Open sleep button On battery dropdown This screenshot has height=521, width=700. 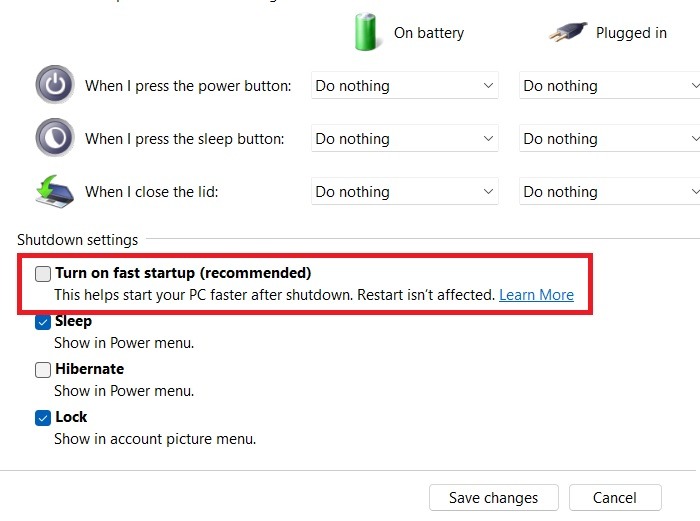pos(404,138)
